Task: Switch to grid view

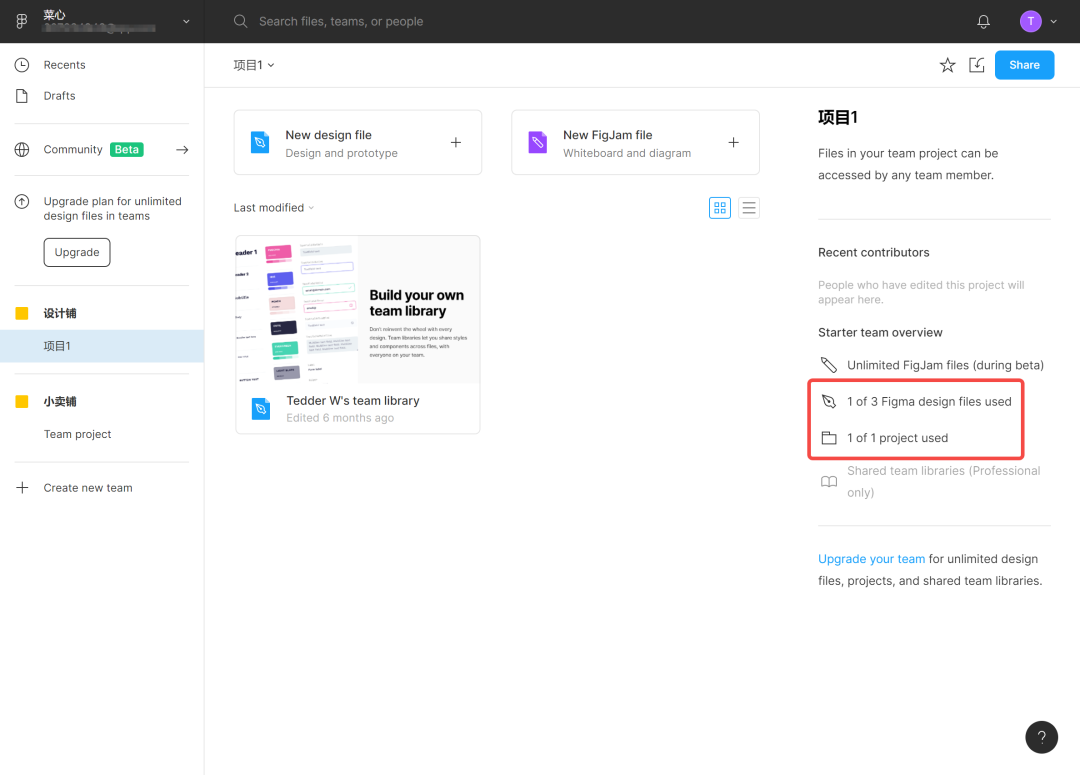Action: [x=720, y=207]
